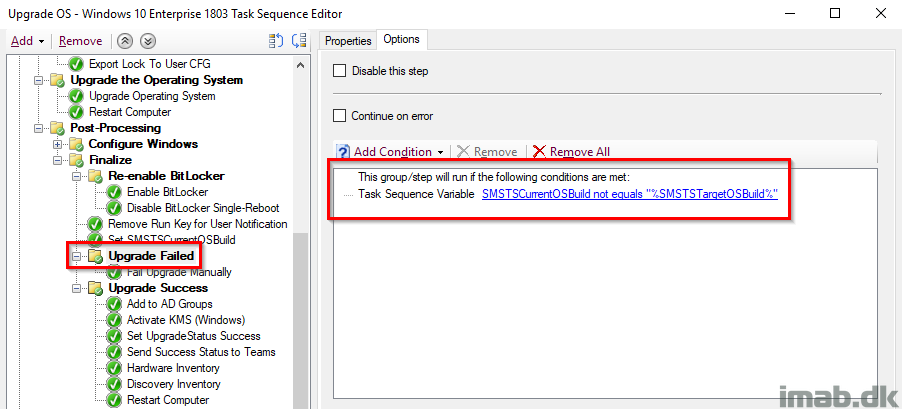This screenshot has width=902, height=409.
Task: Collapse the Upgrade Success group
Action: (77, 288)
